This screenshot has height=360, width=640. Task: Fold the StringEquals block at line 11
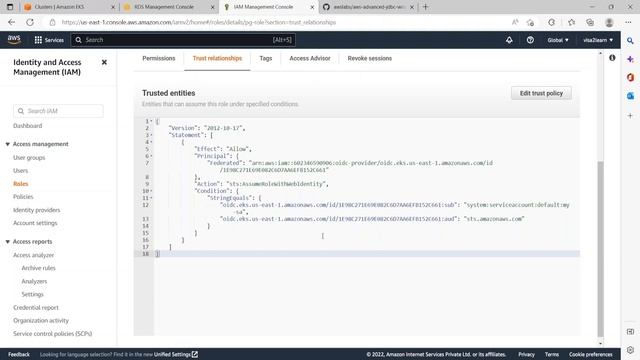tap(151, 198)
